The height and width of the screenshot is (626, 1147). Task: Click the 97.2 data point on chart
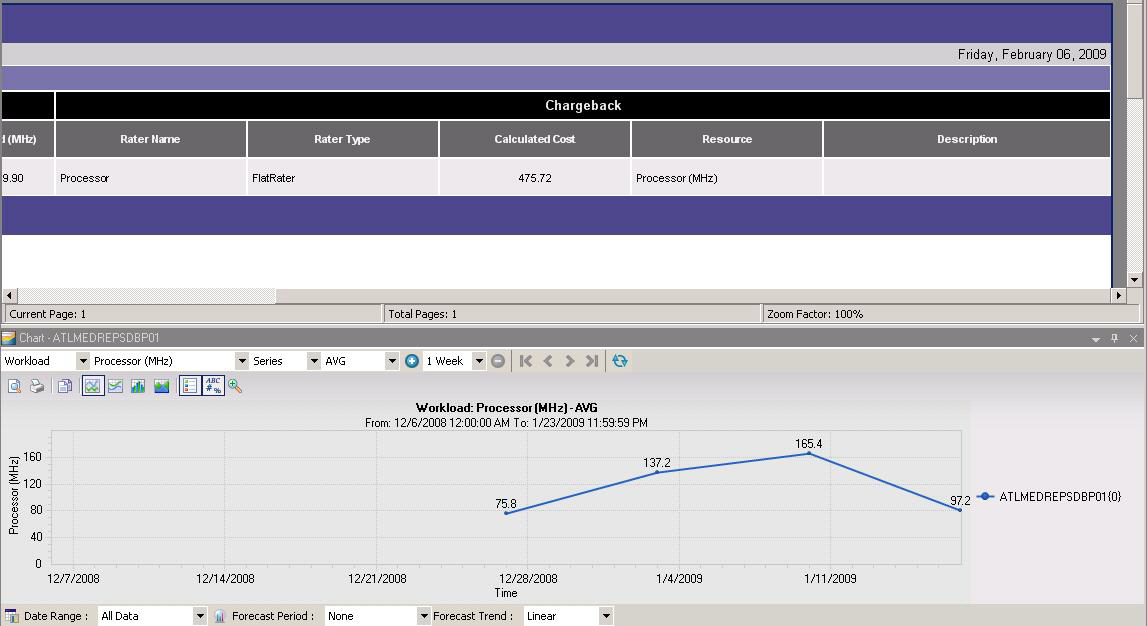tap(960, 510)
